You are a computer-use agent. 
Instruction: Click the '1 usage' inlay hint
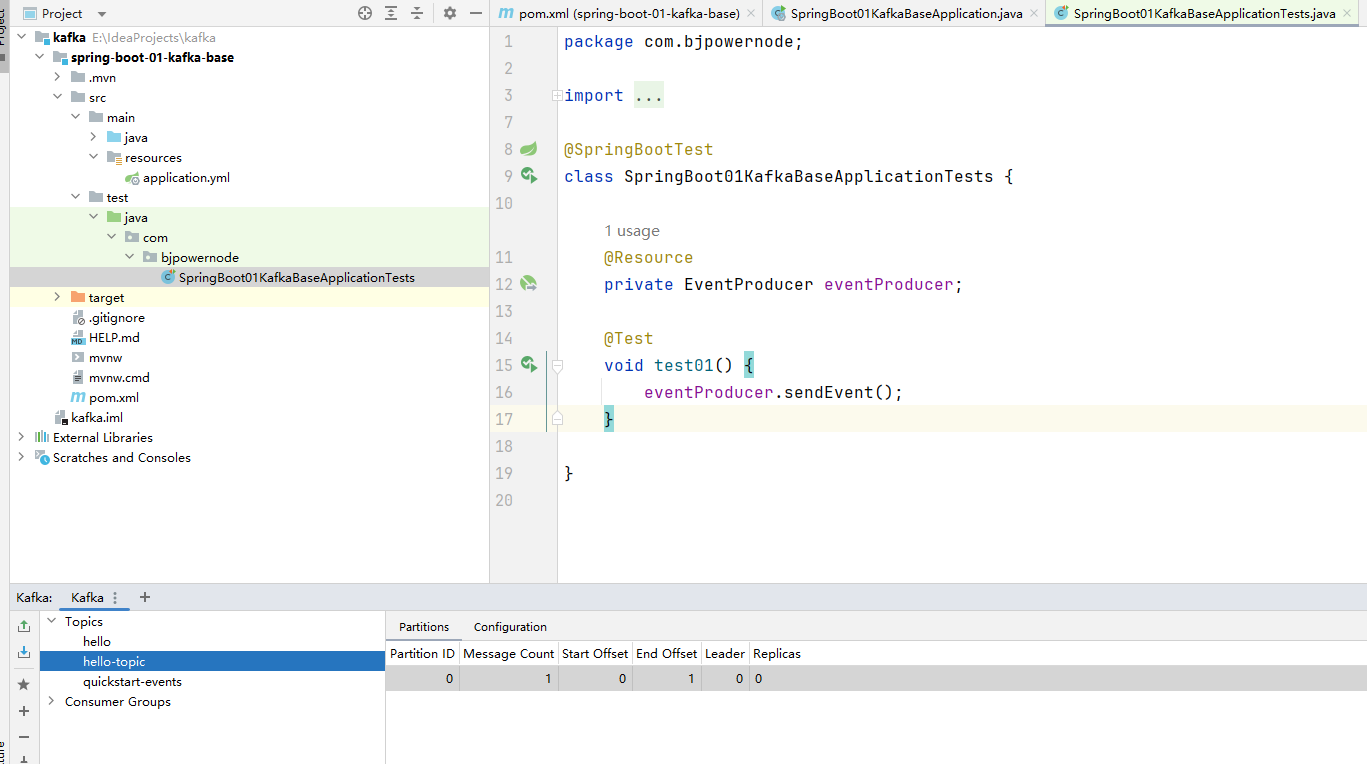click(x=632, y=231)
